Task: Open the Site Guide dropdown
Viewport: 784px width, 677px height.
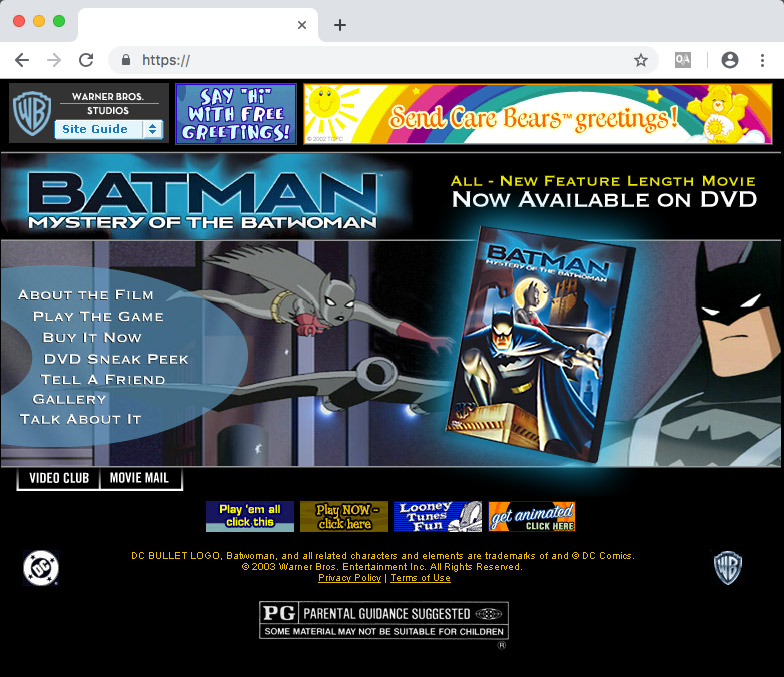Action: (x=108, y=130)
